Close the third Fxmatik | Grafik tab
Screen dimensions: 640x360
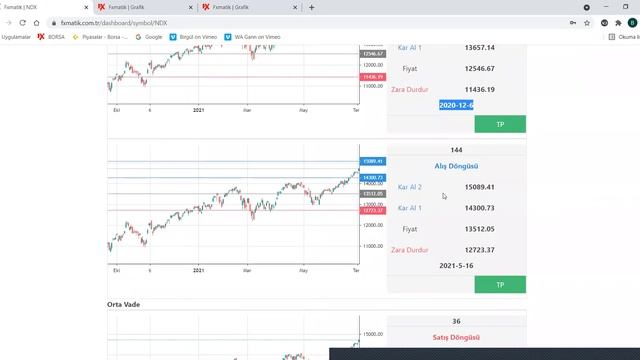tap(295, 7)
